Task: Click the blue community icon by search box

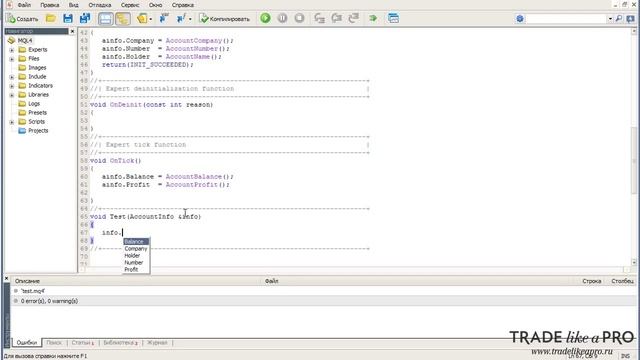Action: tap(520, 18)
